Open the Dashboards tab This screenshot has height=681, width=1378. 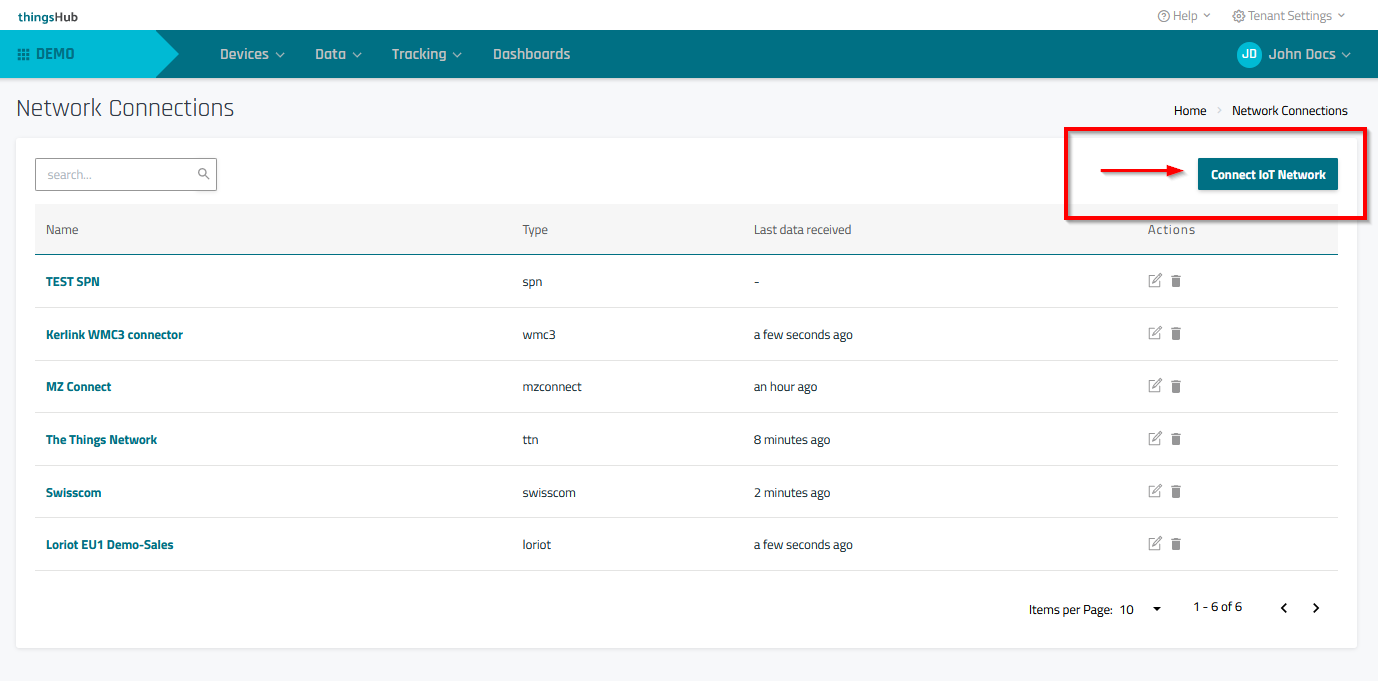(531, 54)
